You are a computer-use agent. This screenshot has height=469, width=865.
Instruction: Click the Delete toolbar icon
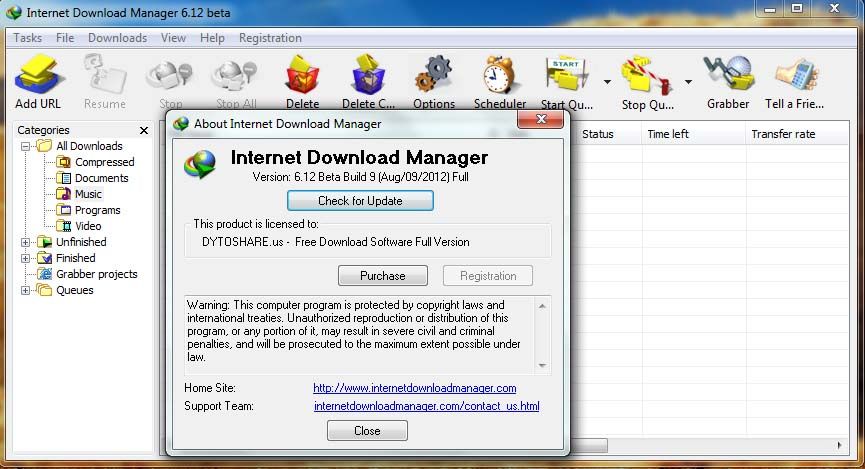point(302,74)
